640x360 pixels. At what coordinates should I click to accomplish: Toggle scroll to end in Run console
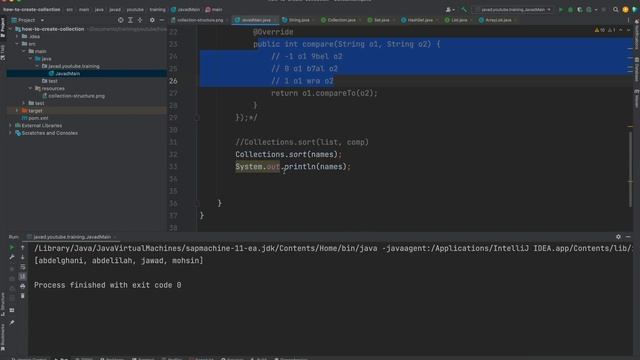pos(22,277)
